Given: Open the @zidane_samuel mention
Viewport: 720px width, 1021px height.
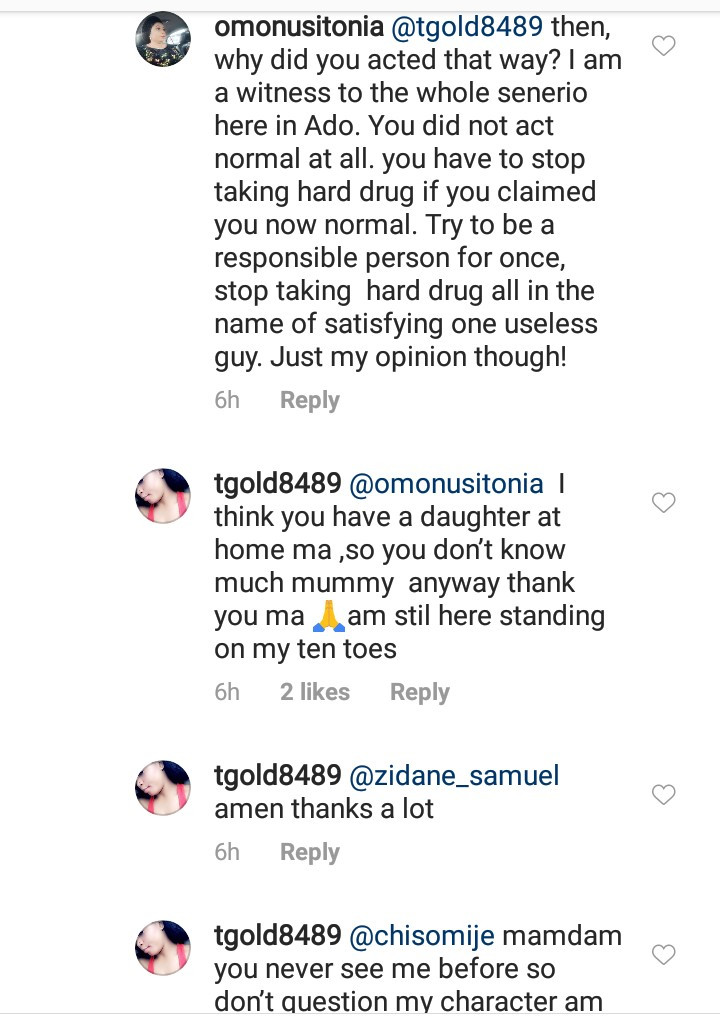Looking at the screenshot, I should click(x=453, y=776).
